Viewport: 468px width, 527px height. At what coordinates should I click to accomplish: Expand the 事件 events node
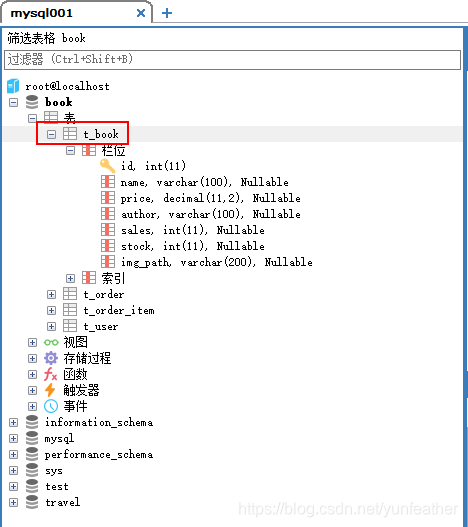pos(32,407)
